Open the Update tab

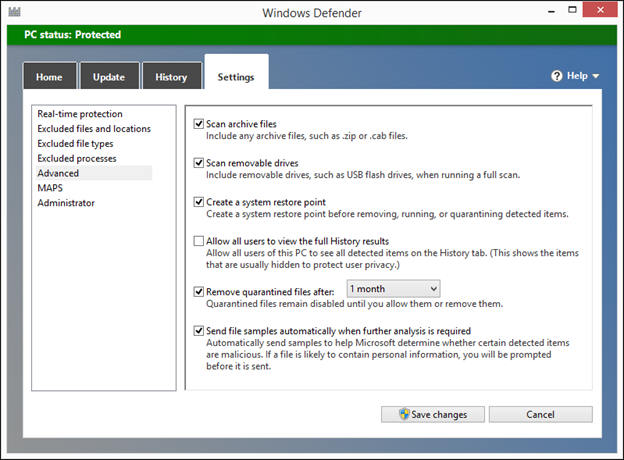109,76
